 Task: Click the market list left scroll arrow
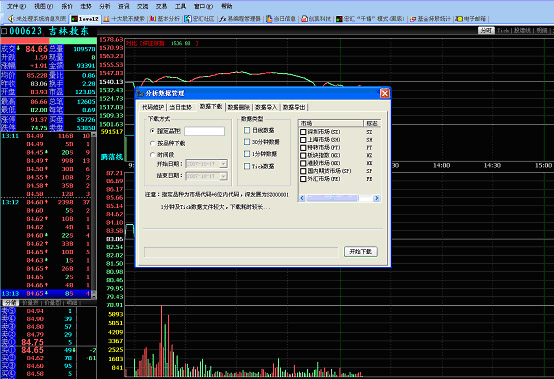(302, 198)
